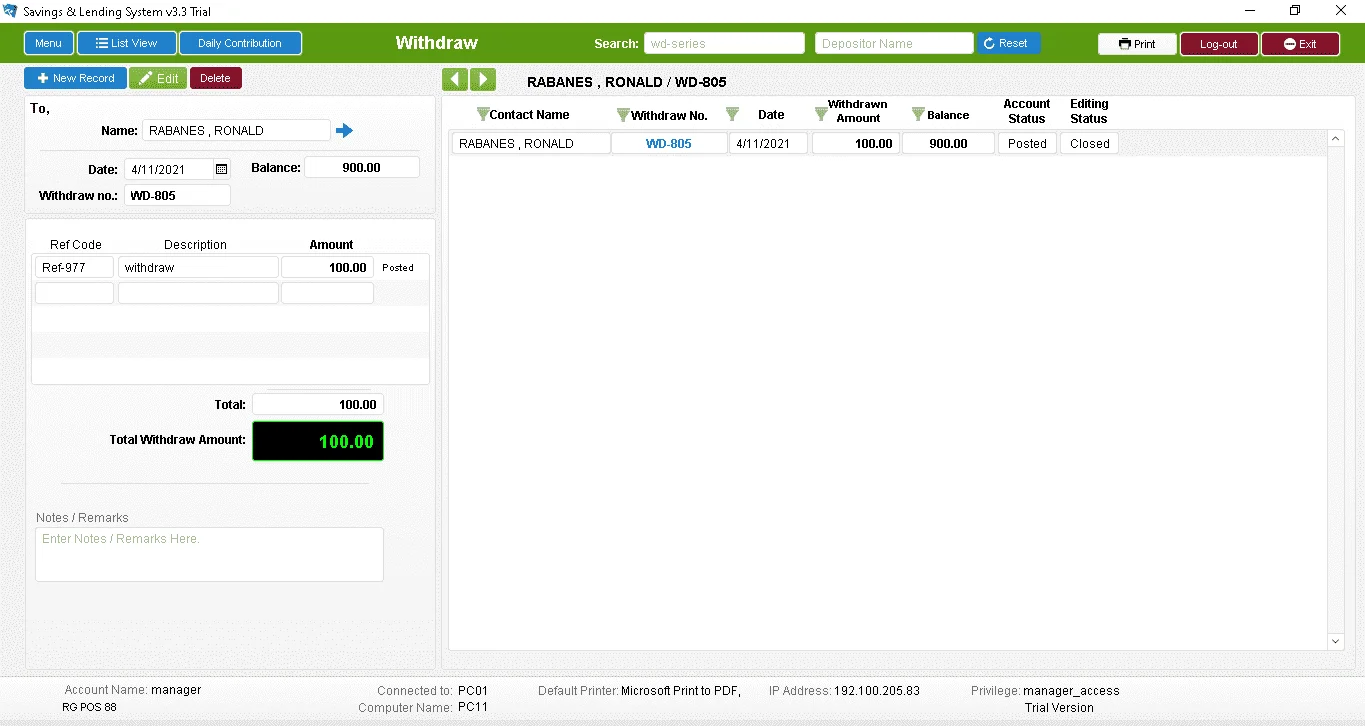The height and width of the screenshot is (726, 1365).
Task: Click the Account Status column header
Action: (x=1027, y=111)
